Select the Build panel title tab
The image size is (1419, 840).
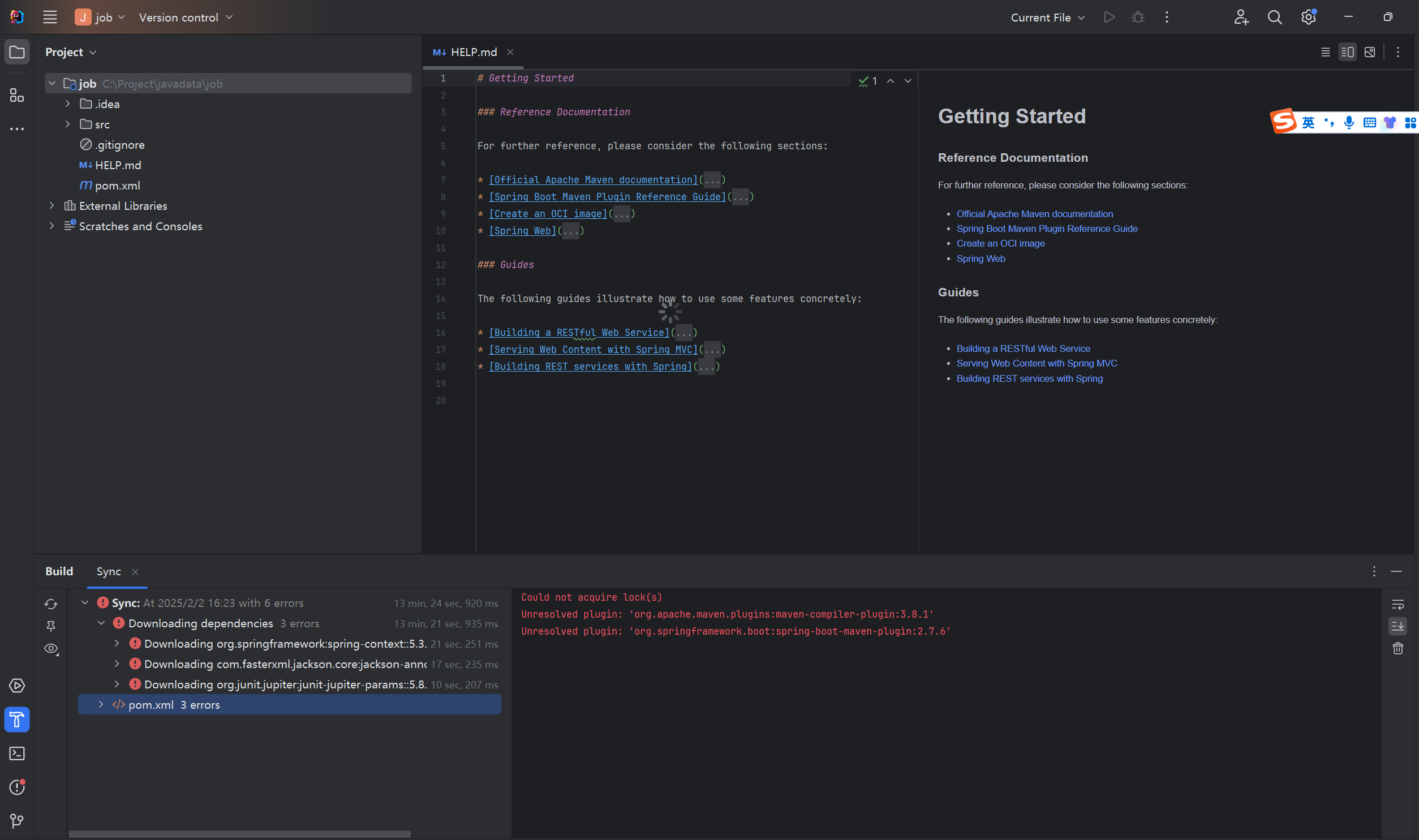click(59, 572)
